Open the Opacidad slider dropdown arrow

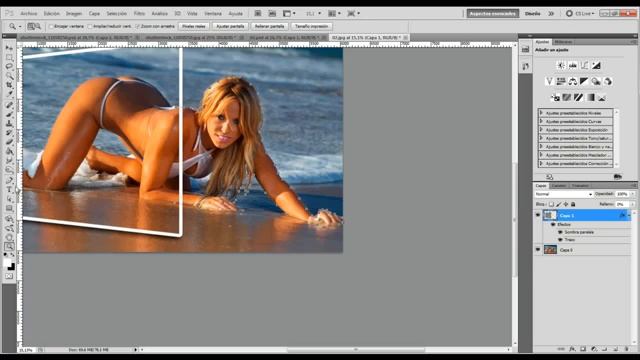pyautogui.click(x=632, y=194)
